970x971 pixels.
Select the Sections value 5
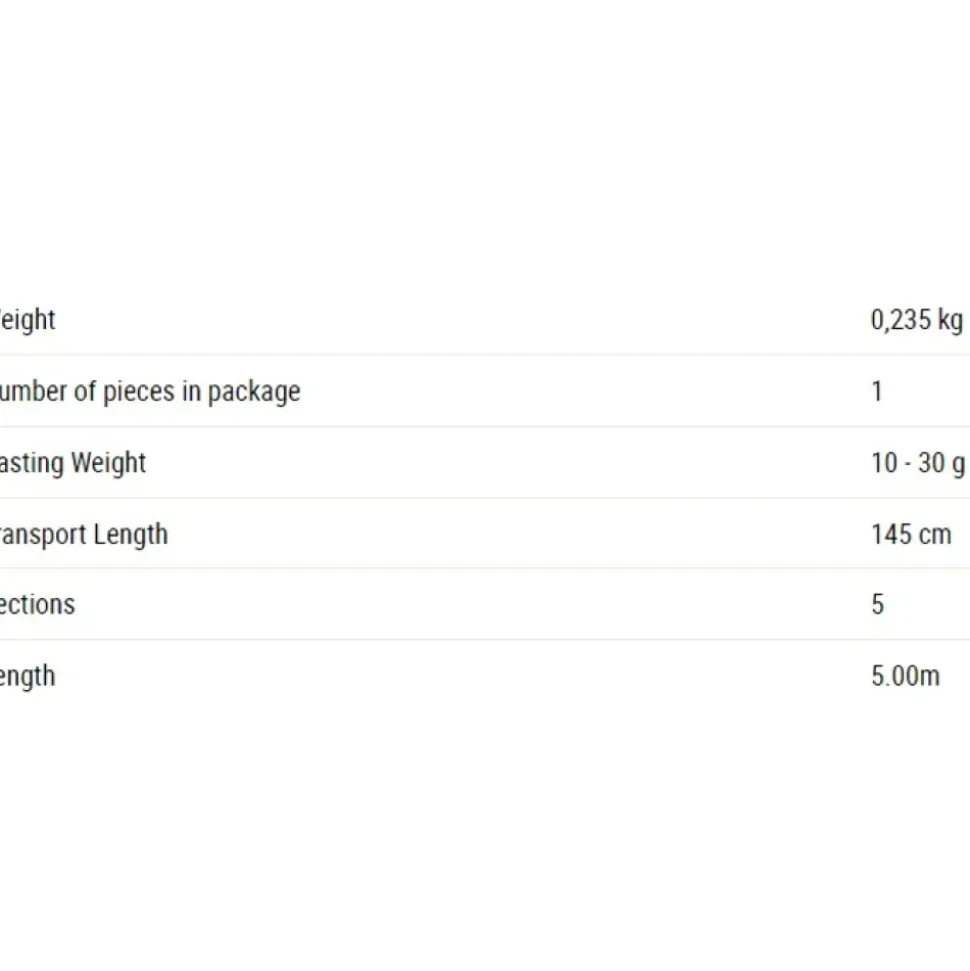(x=878, y=604)
